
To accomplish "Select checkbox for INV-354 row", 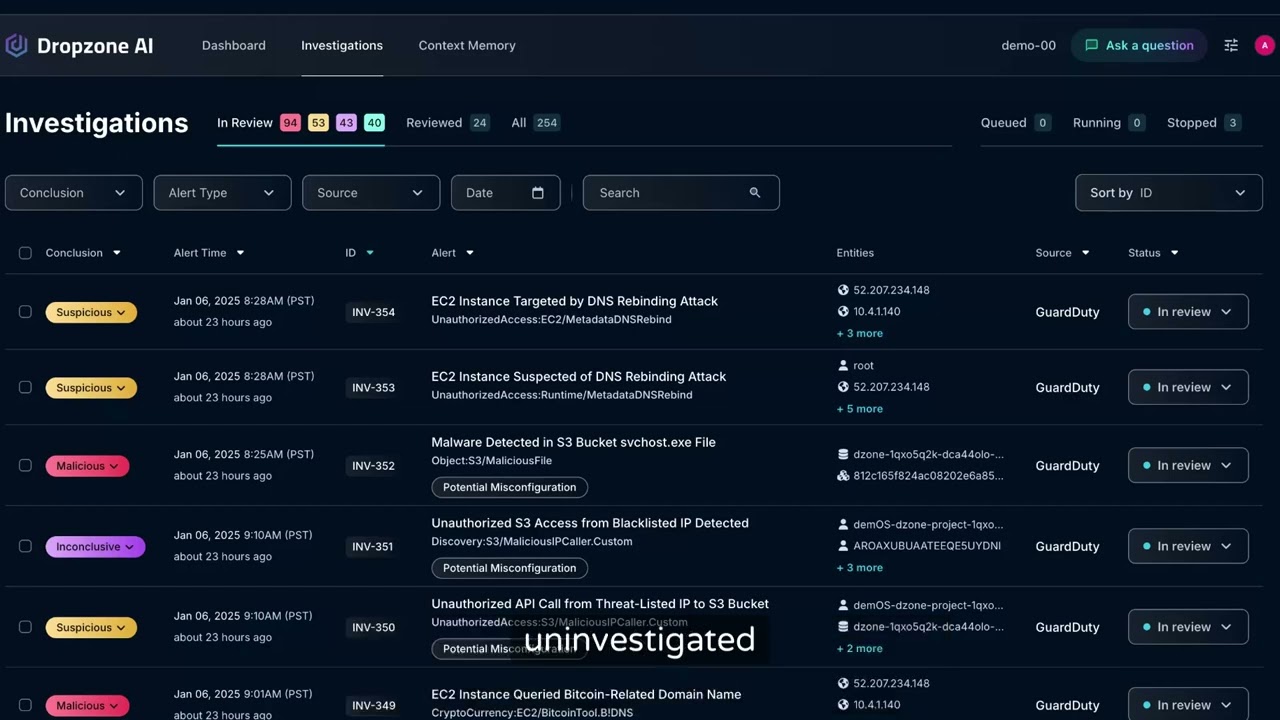I will click(x=25, y=312).
